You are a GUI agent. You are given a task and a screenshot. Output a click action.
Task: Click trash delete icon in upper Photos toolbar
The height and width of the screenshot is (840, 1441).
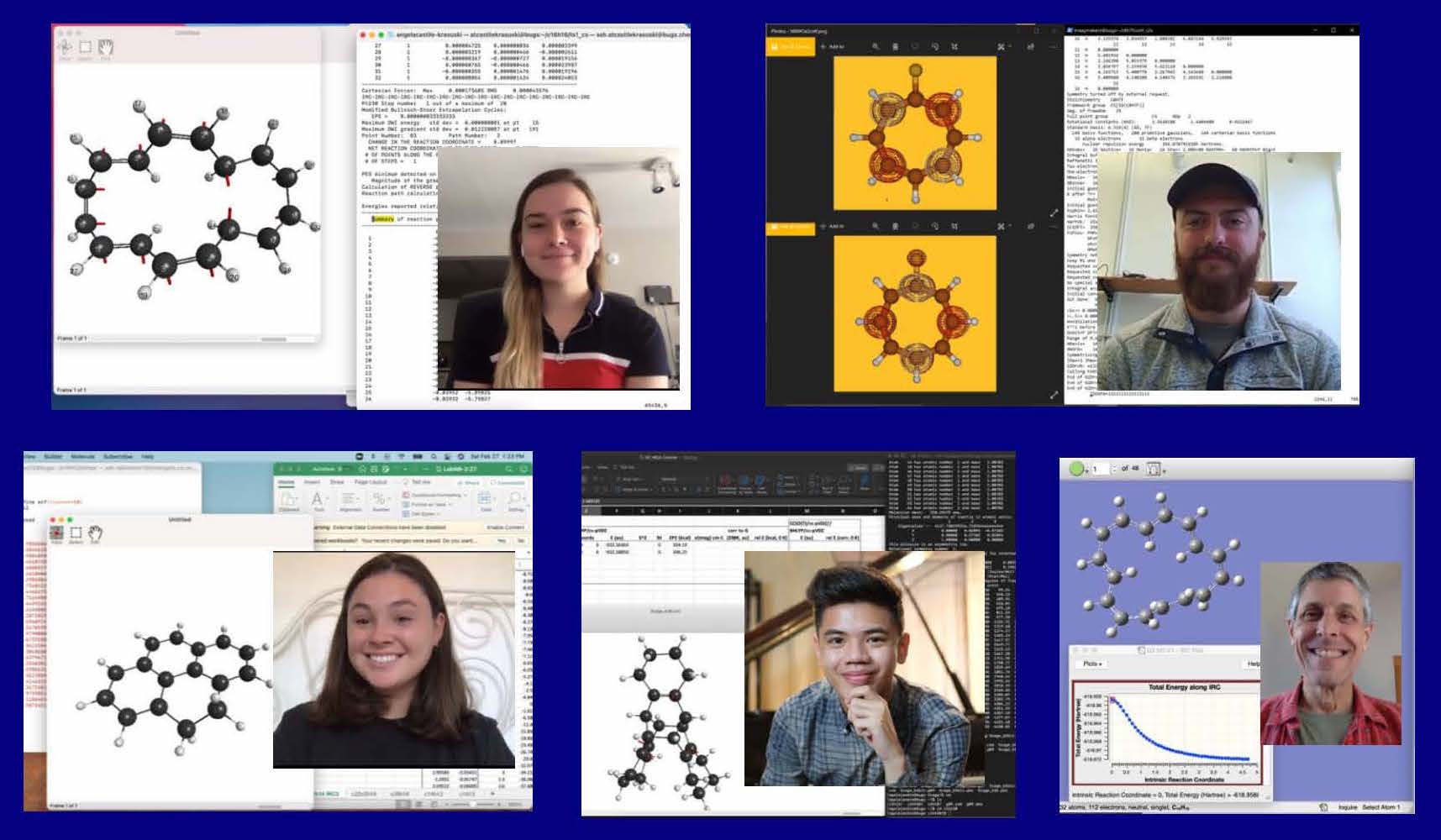(895, 46)
